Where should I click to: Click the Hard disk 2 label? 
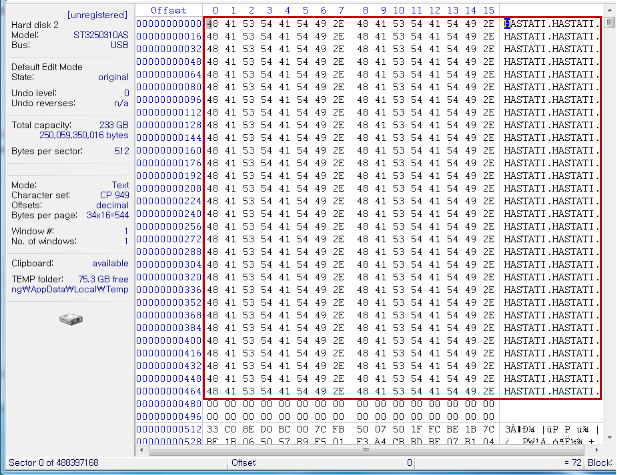click(x=35, y=25)
